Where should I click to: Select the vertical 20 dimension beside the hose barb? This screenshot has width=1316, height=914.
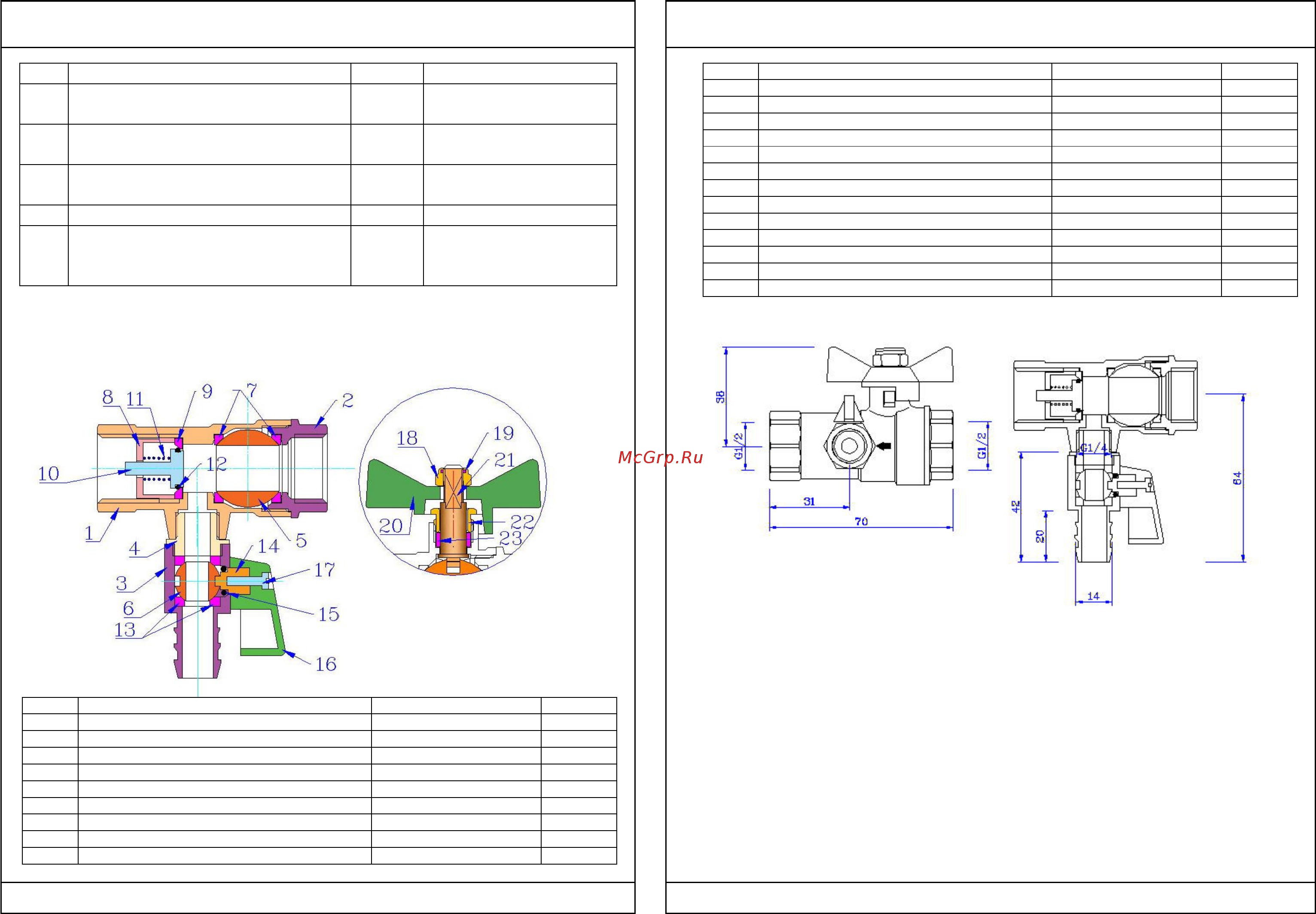point(1040,537)
